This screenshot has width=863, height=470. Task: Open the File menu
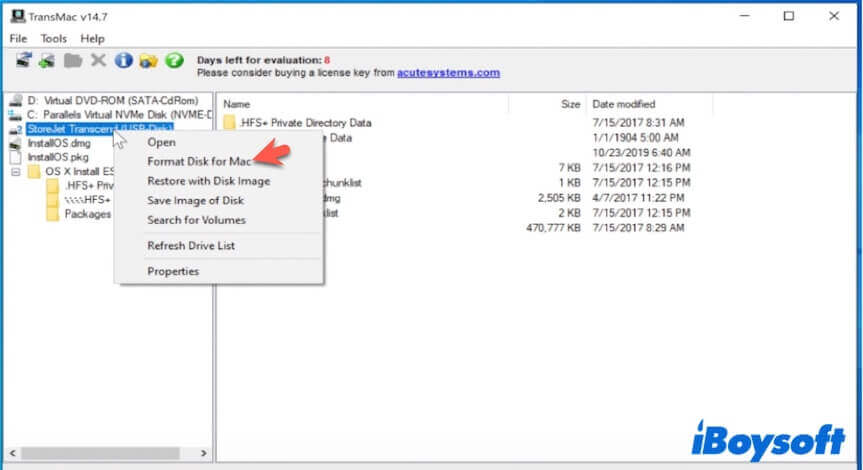[19, 38]
